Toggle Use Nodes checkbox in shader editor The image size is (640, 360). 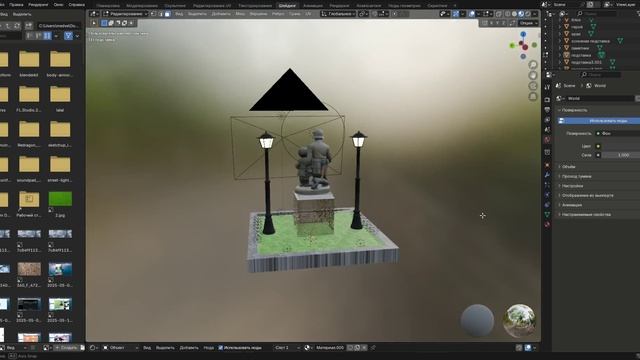221,348
